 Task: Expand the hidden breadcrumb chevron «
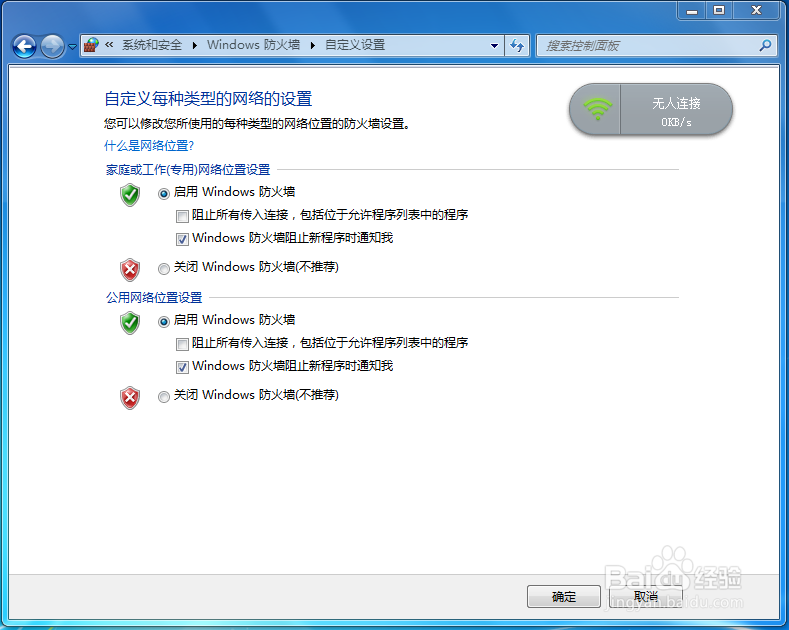coord(109,45)
